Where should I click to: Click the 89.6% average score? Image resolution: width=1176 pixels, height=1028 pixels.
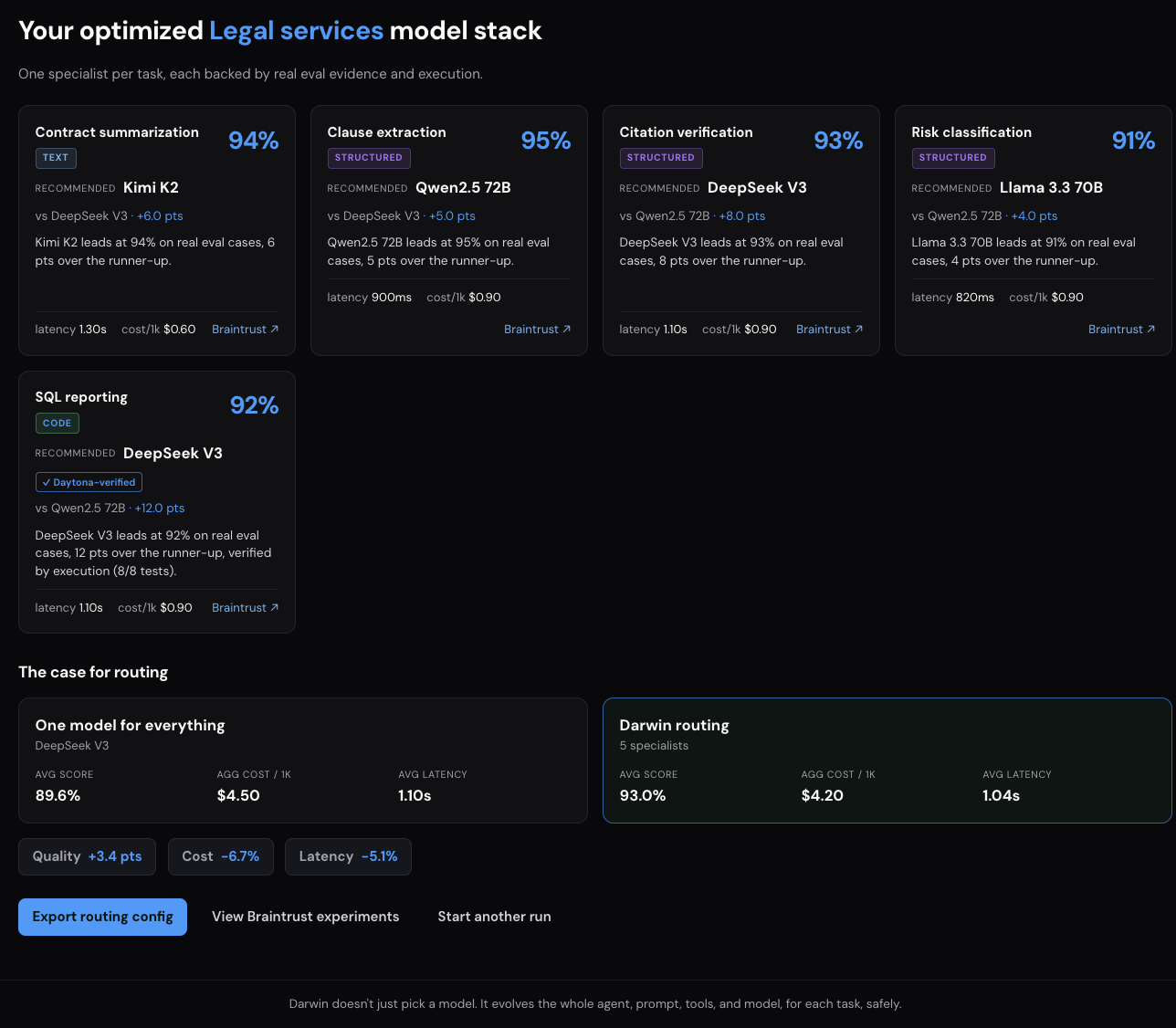(x=58, y=796)
